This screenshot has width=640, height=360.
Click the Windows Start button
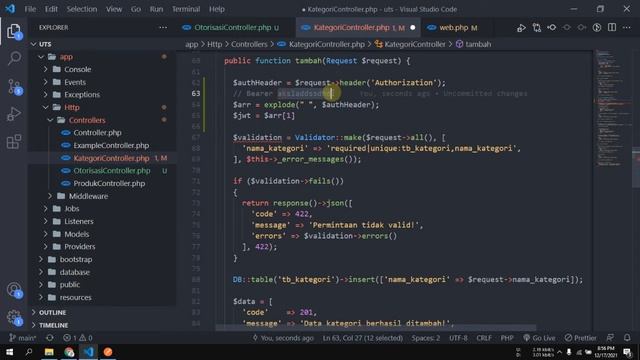point(9,352)
